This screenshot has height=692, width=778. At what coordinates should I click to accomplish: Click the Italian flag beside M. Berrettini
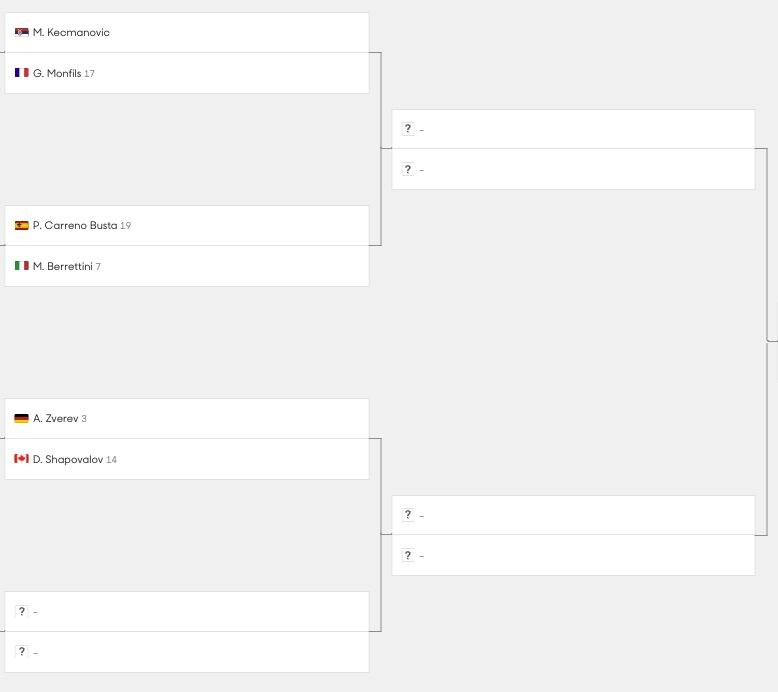point(21,265)
